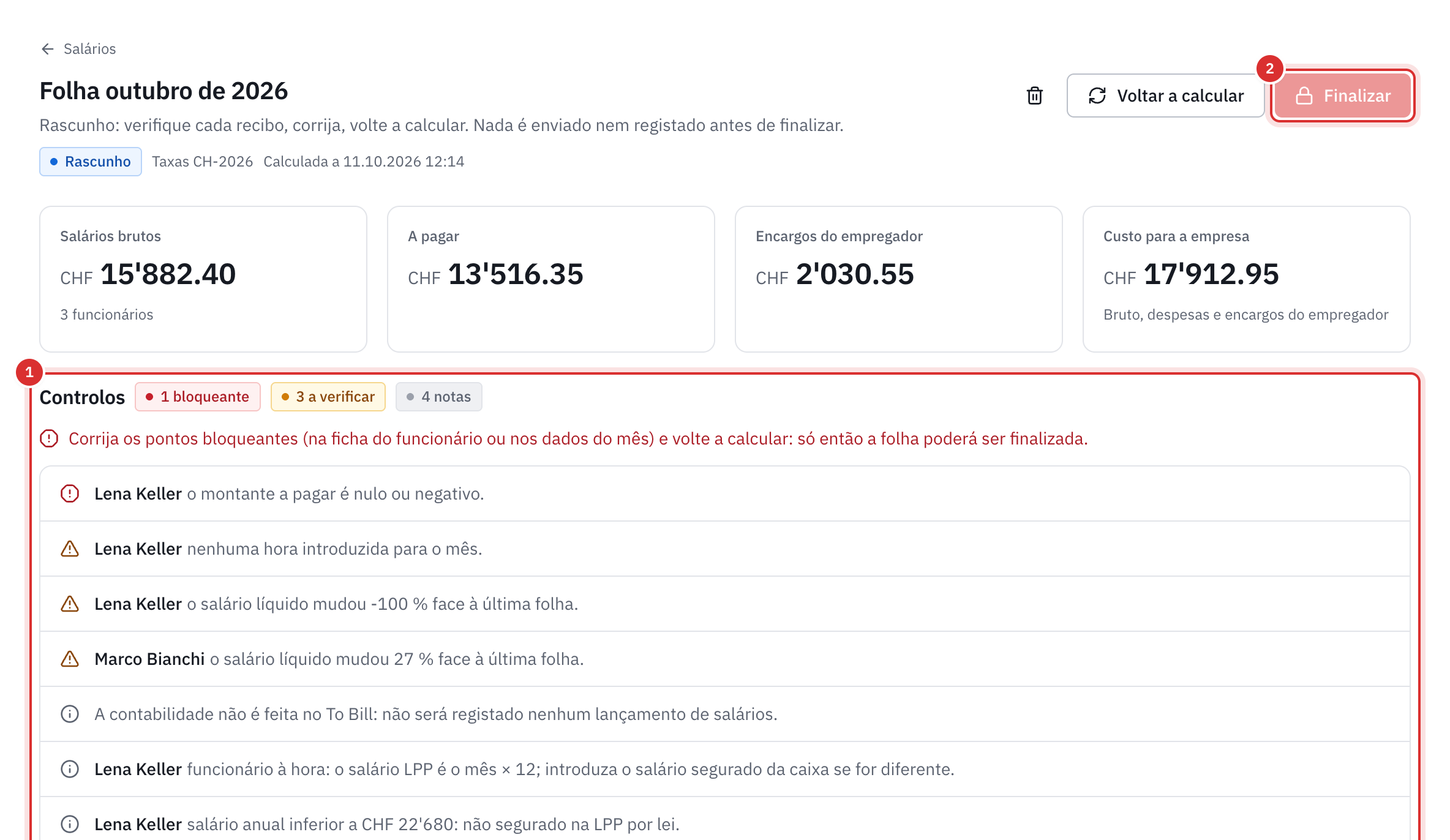Click warning icon beside mudou -100 % row
This screenshot has width=1450, height=840.
(70, 604)
